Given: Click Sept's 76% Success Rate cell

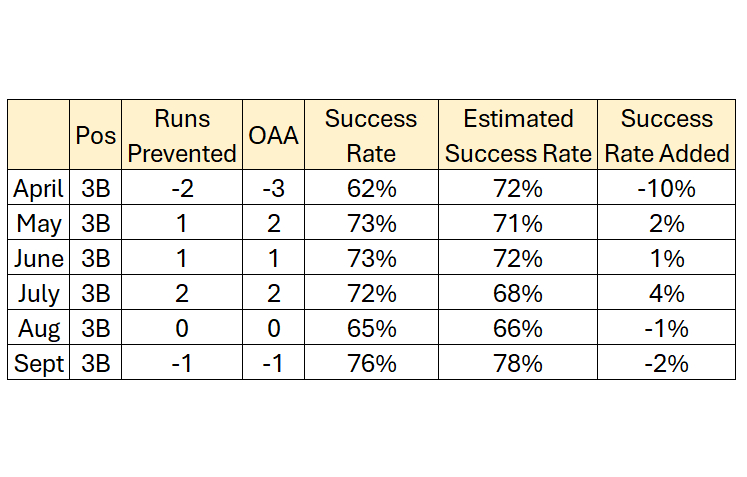Looking at the screenshot, I should click(371, 364).
